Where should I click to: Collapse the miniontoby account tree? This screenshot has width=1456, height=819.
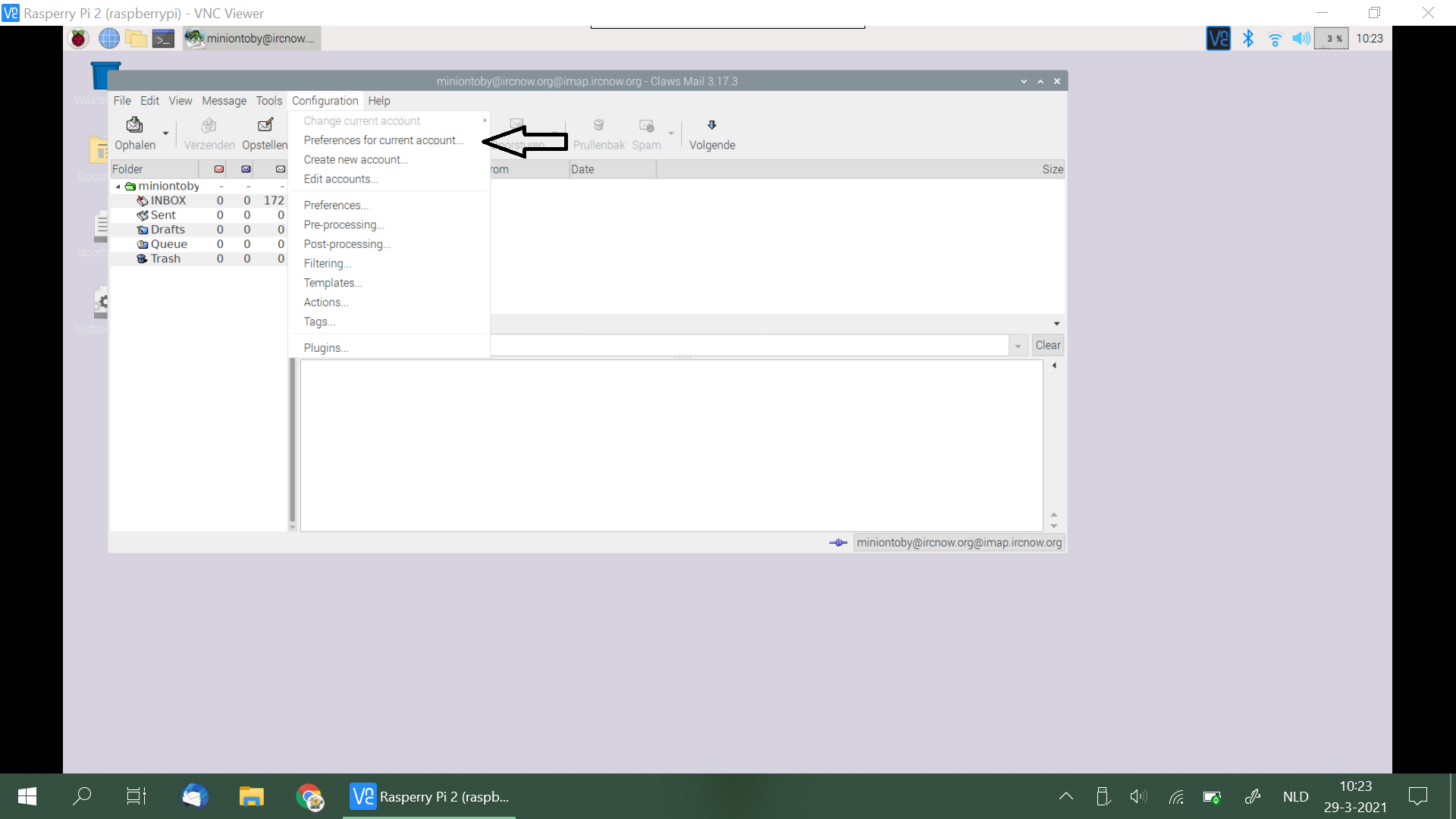(118, 187)
